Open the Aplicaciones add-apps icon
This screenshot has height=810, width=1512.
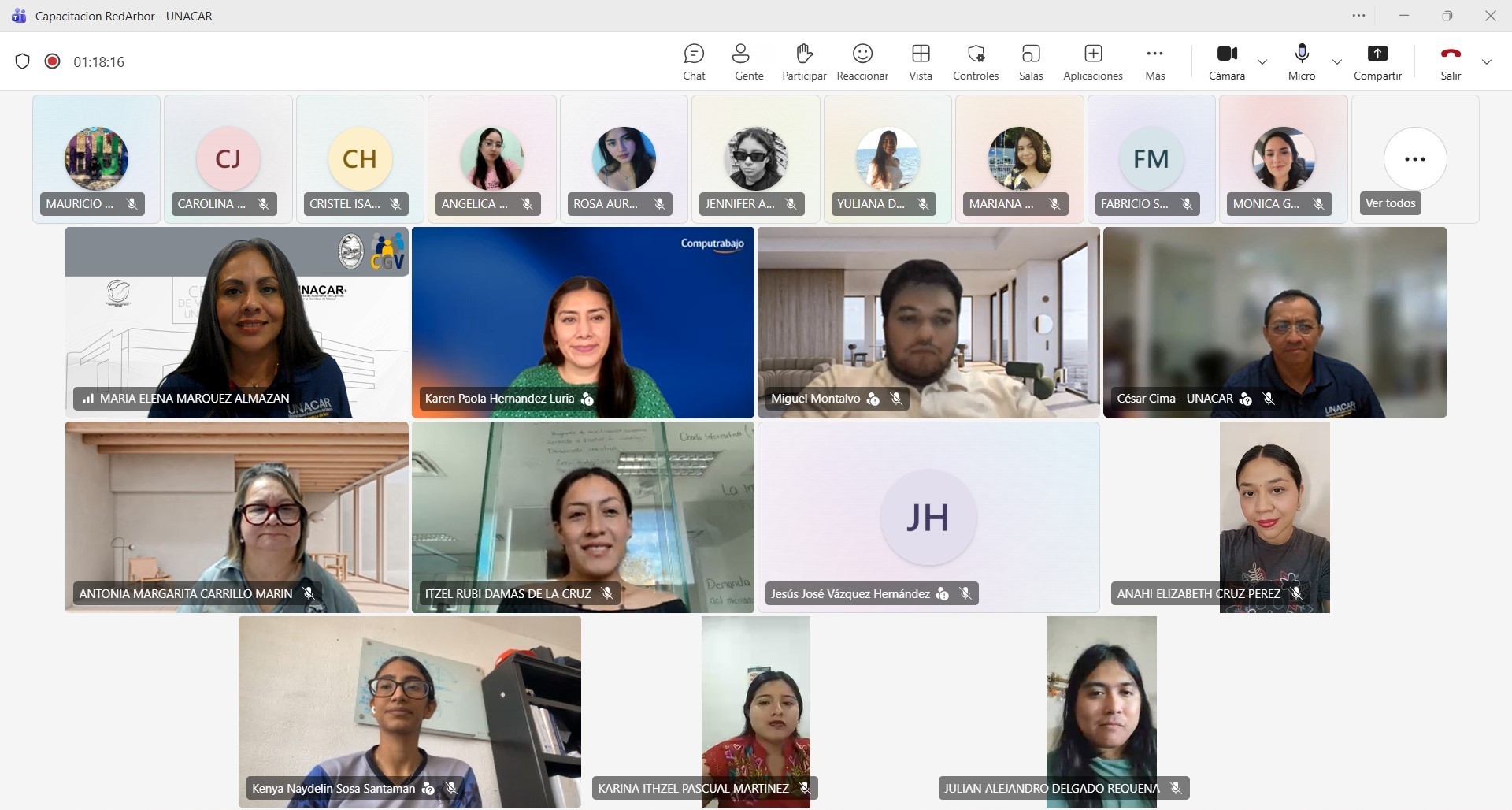coord(1092,61)
